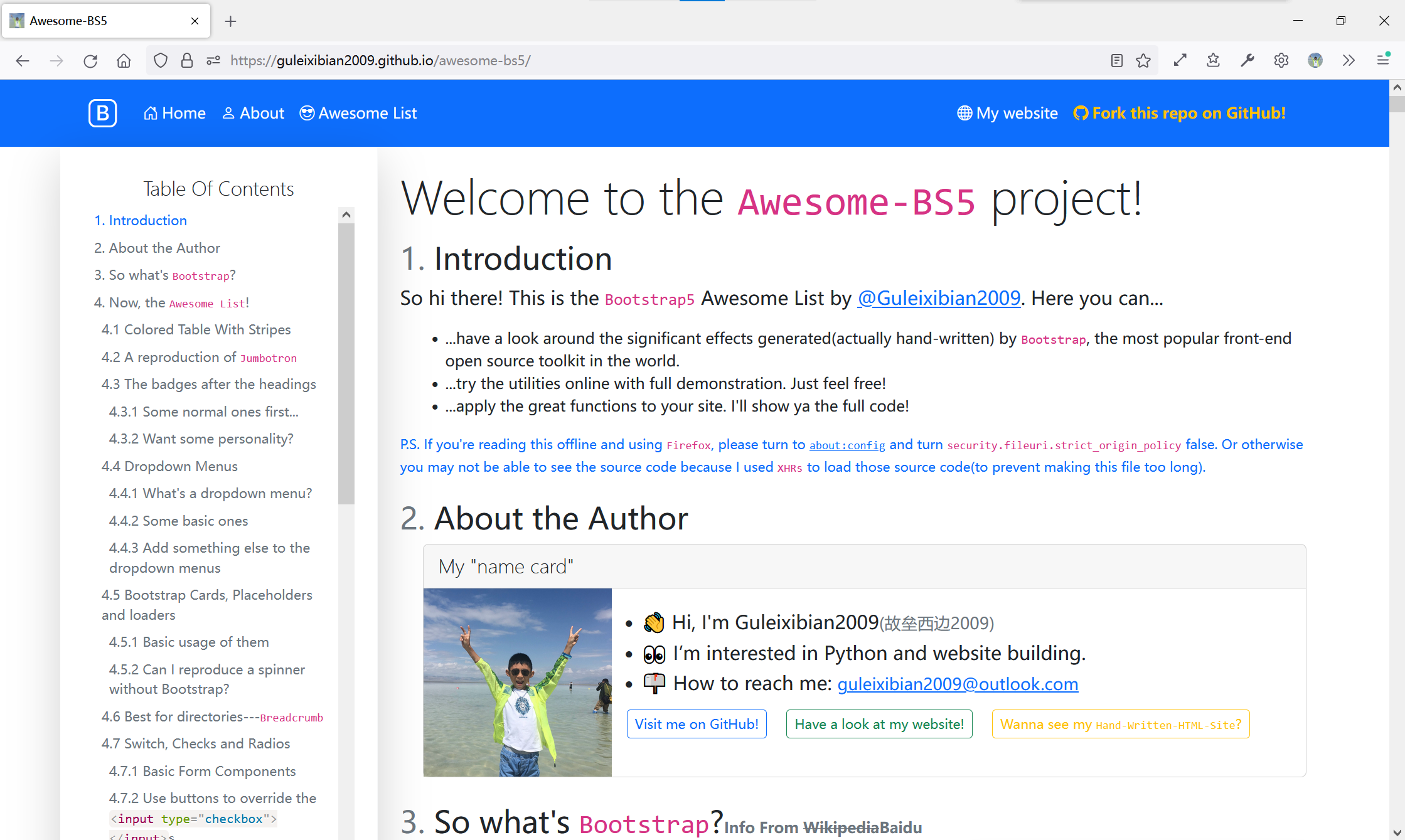Screen dimensions: 1405x840
Task: Click the Bootstrap B logo
Action: tap(102, 113)
